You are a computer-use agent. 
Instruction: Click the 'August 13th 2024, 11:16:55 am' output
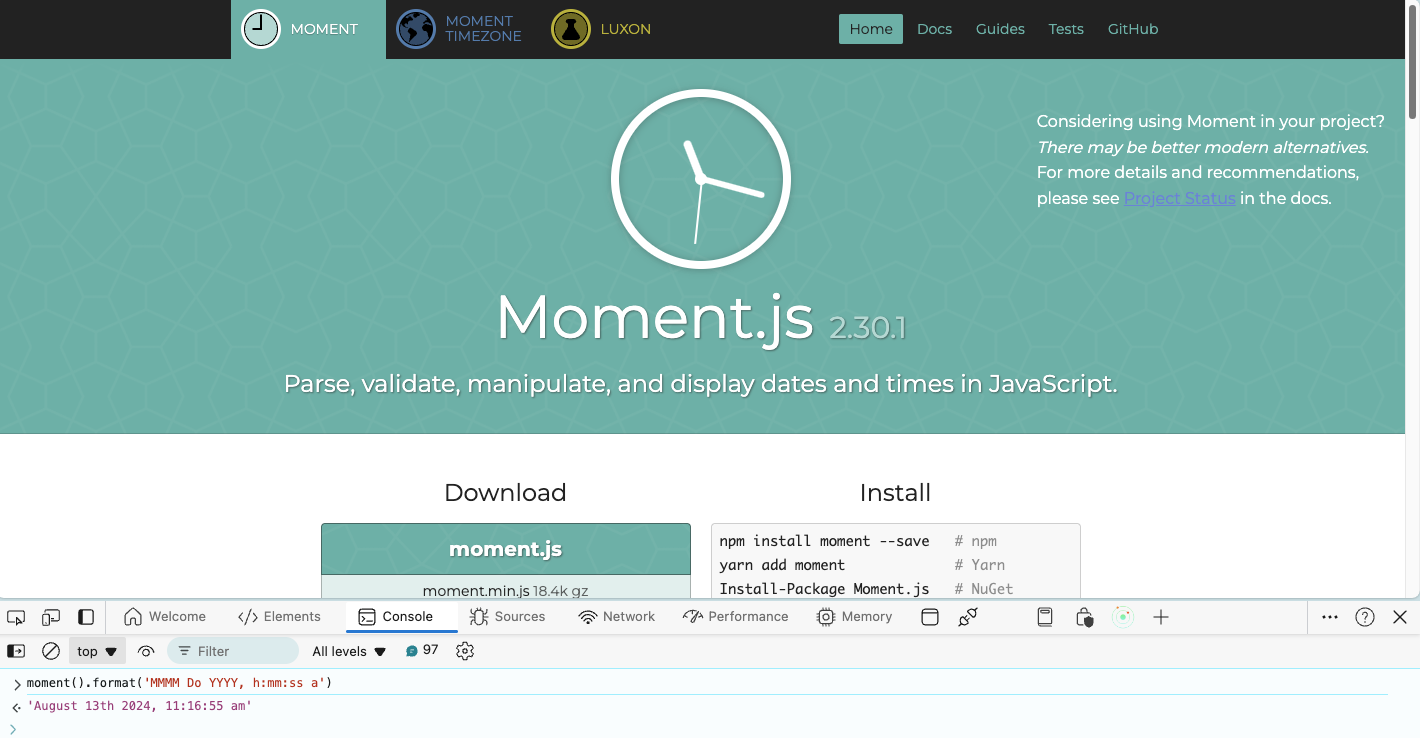pos(139,706)
